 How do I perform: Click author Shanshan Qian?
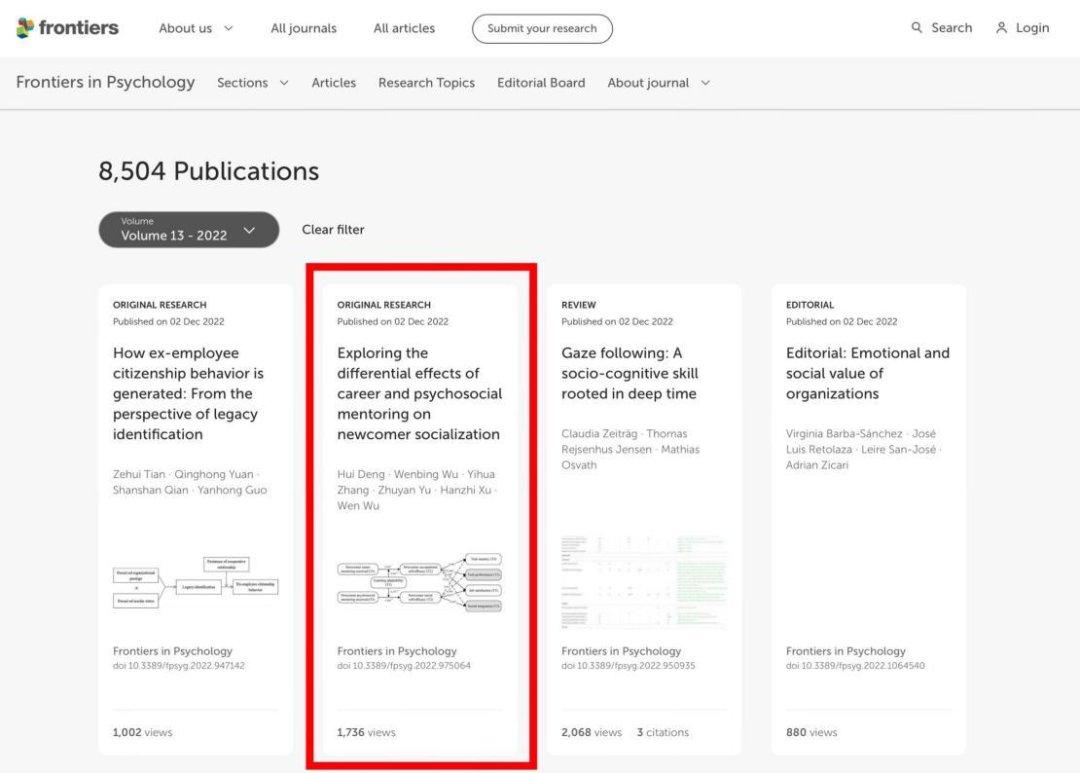click(150, 490)
